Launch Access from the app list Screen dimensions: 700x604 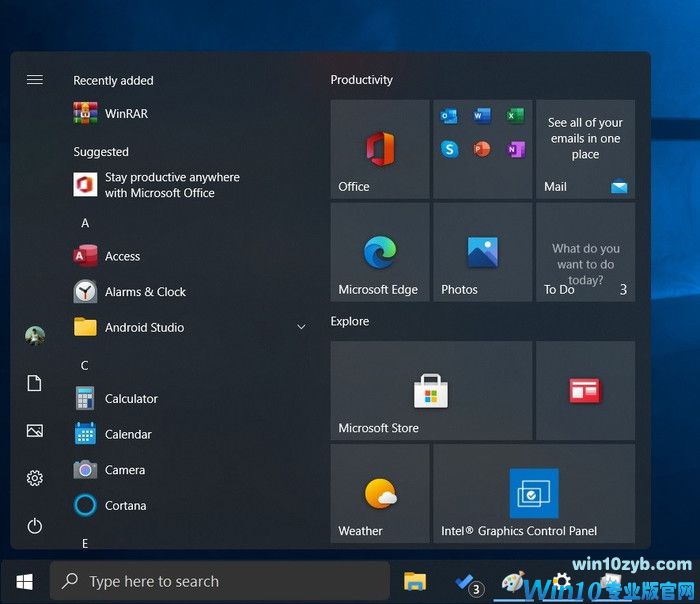tap(122, 256)
